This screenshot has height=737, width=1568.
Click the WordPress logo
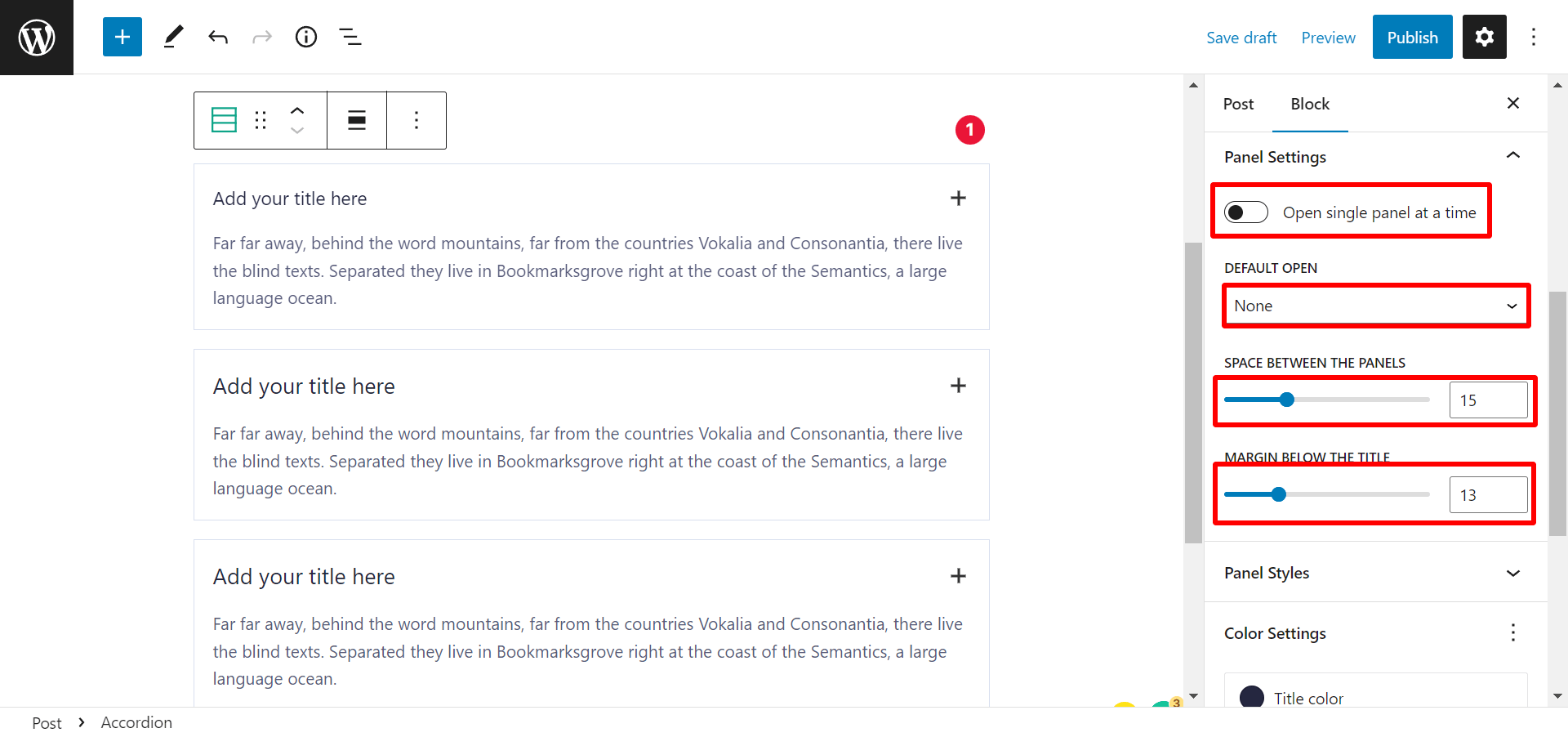[36, 37]
